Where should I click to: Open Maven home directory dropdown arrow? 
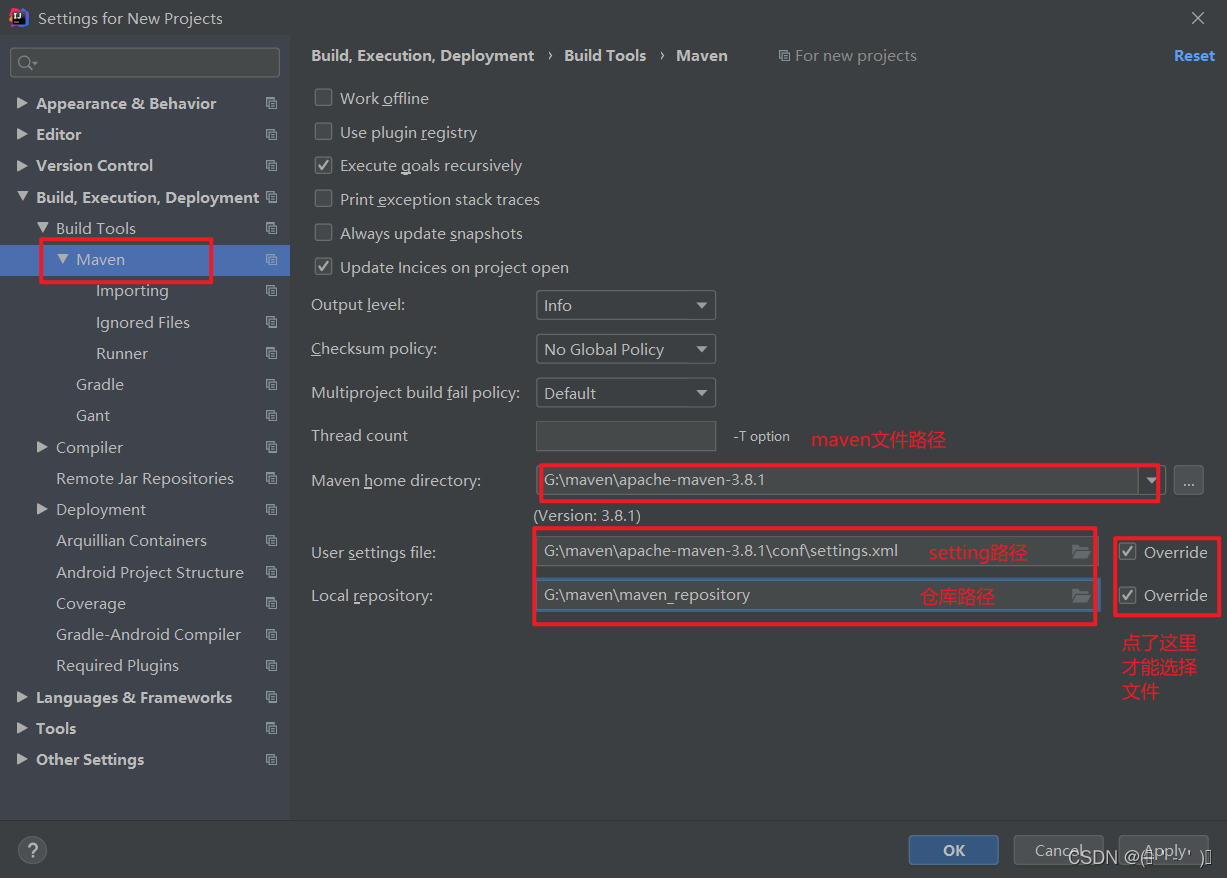(x=1151, y=480)
